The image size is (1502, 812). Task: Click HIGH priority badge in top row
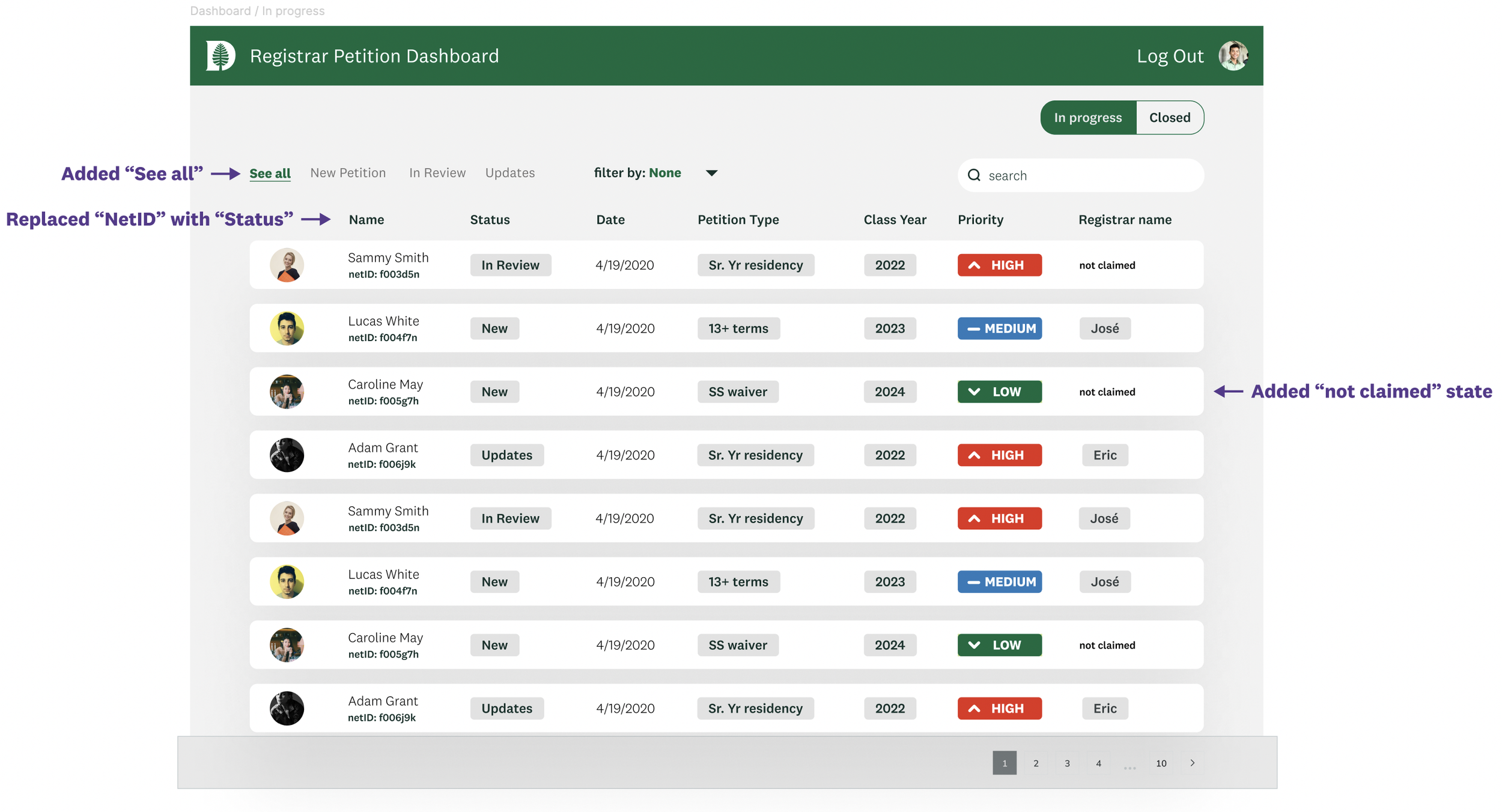click(x=999, y=265)
